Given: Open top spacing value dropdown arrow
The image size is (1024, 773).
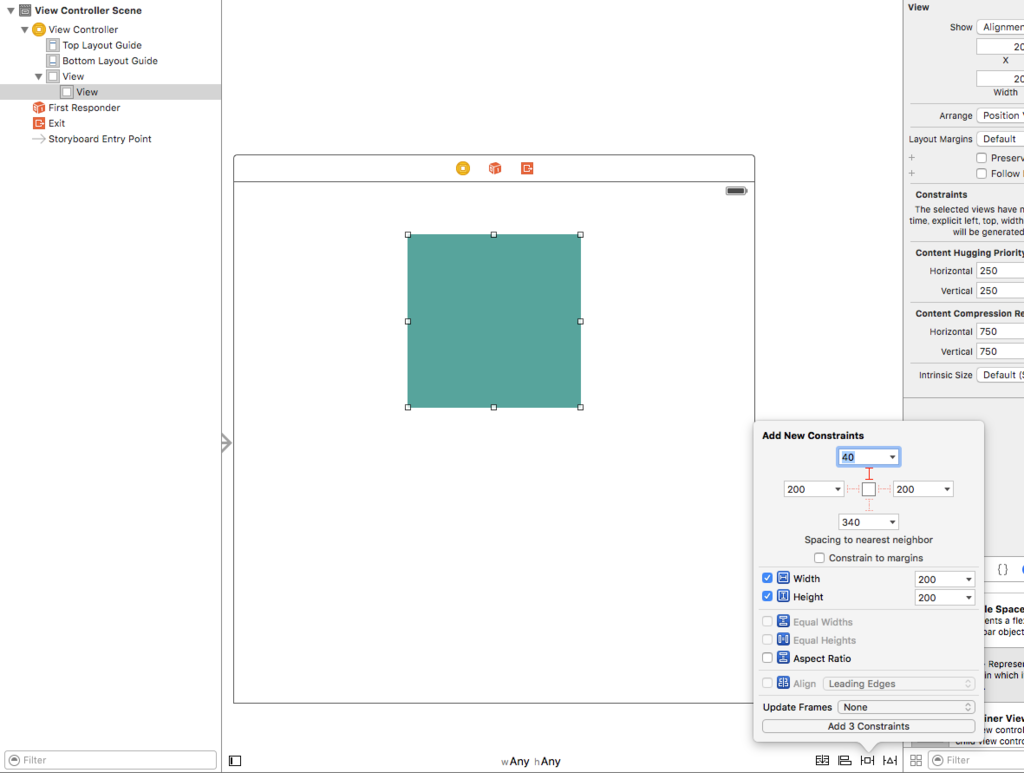Looking at the screenshot, I should (892, 457).
